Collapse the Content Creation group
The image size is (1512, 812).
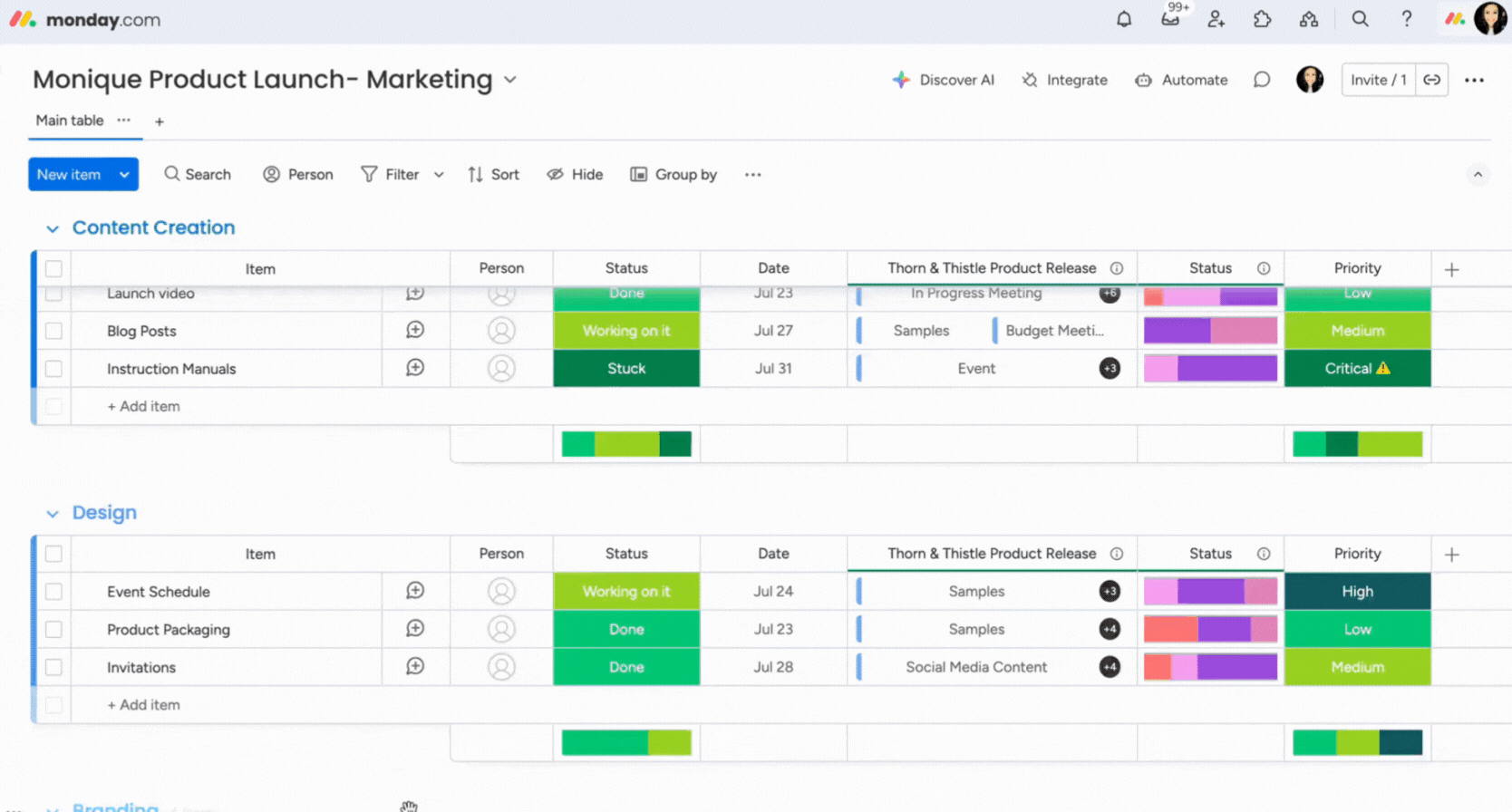click(x=53, y=228)
